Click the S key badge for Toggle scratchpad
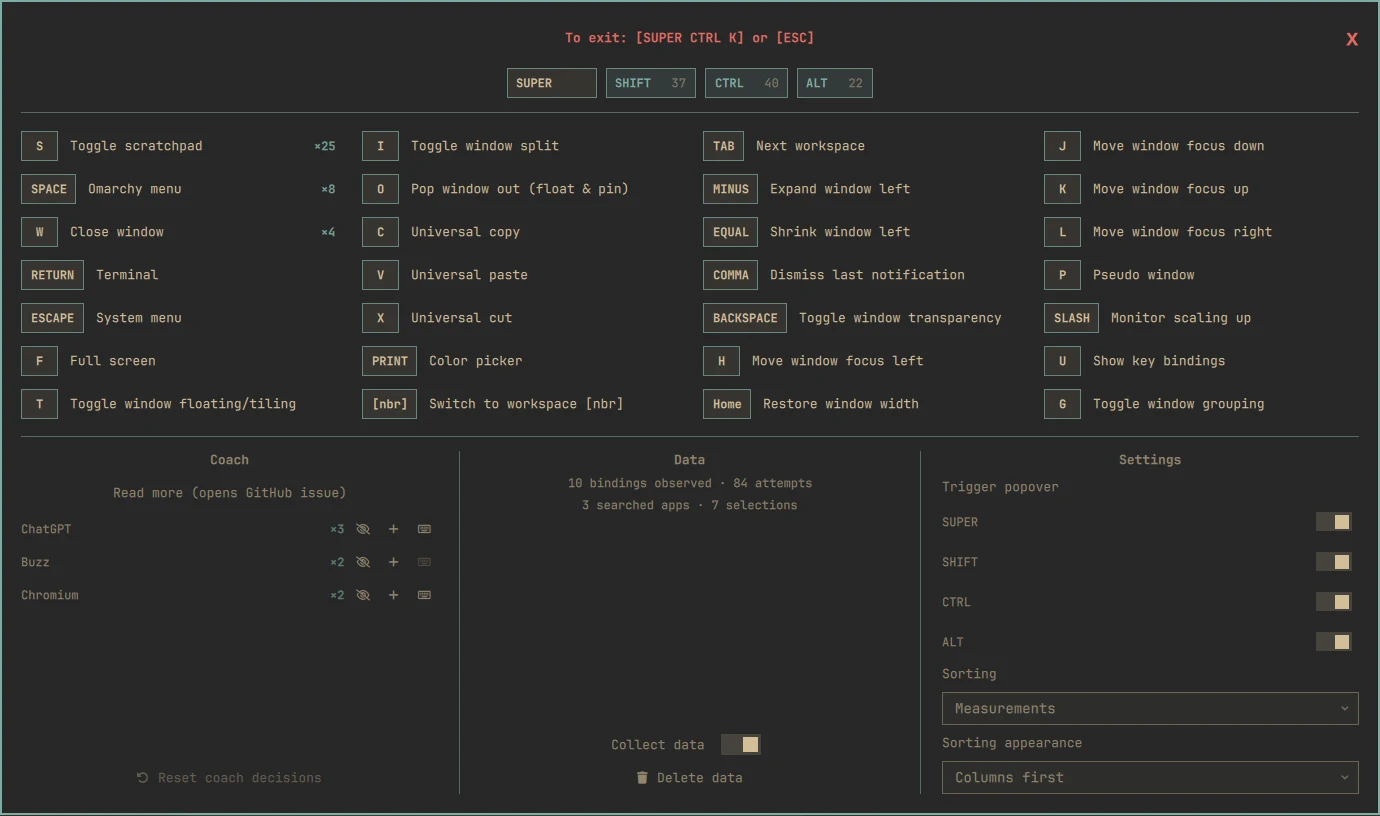The image size is (1380, 816). coord(39,146)
